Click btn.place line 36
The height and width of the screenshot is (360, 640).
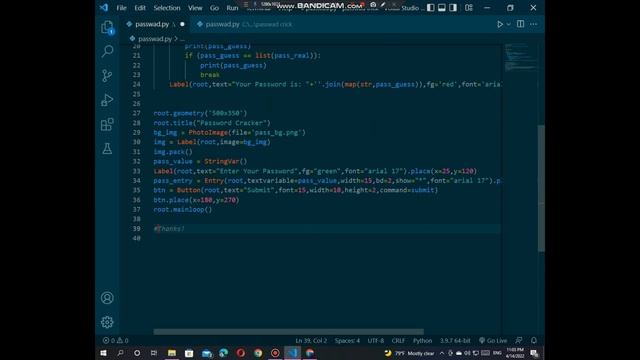click(196, 200)
